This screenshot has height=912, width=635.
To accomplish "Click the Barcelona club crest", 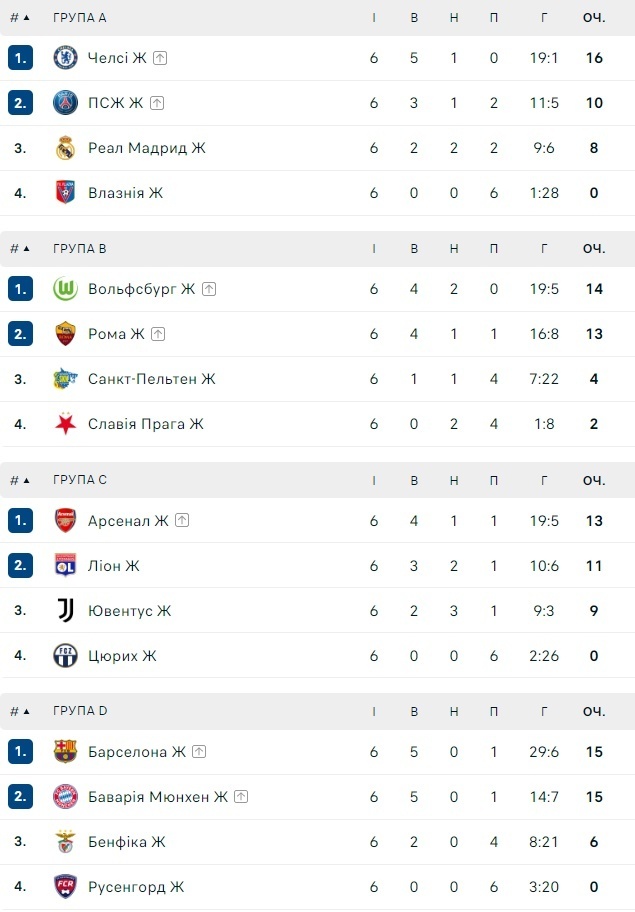I will 65,751.
